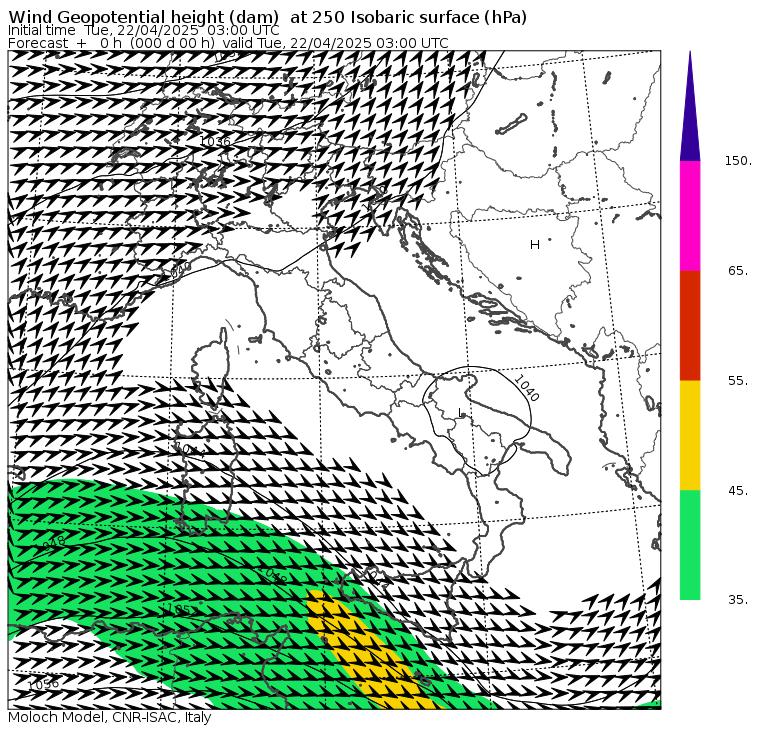Click the 'Initial time' date line
The height and width of the screenshot is (731, 760).
(143, 31)
